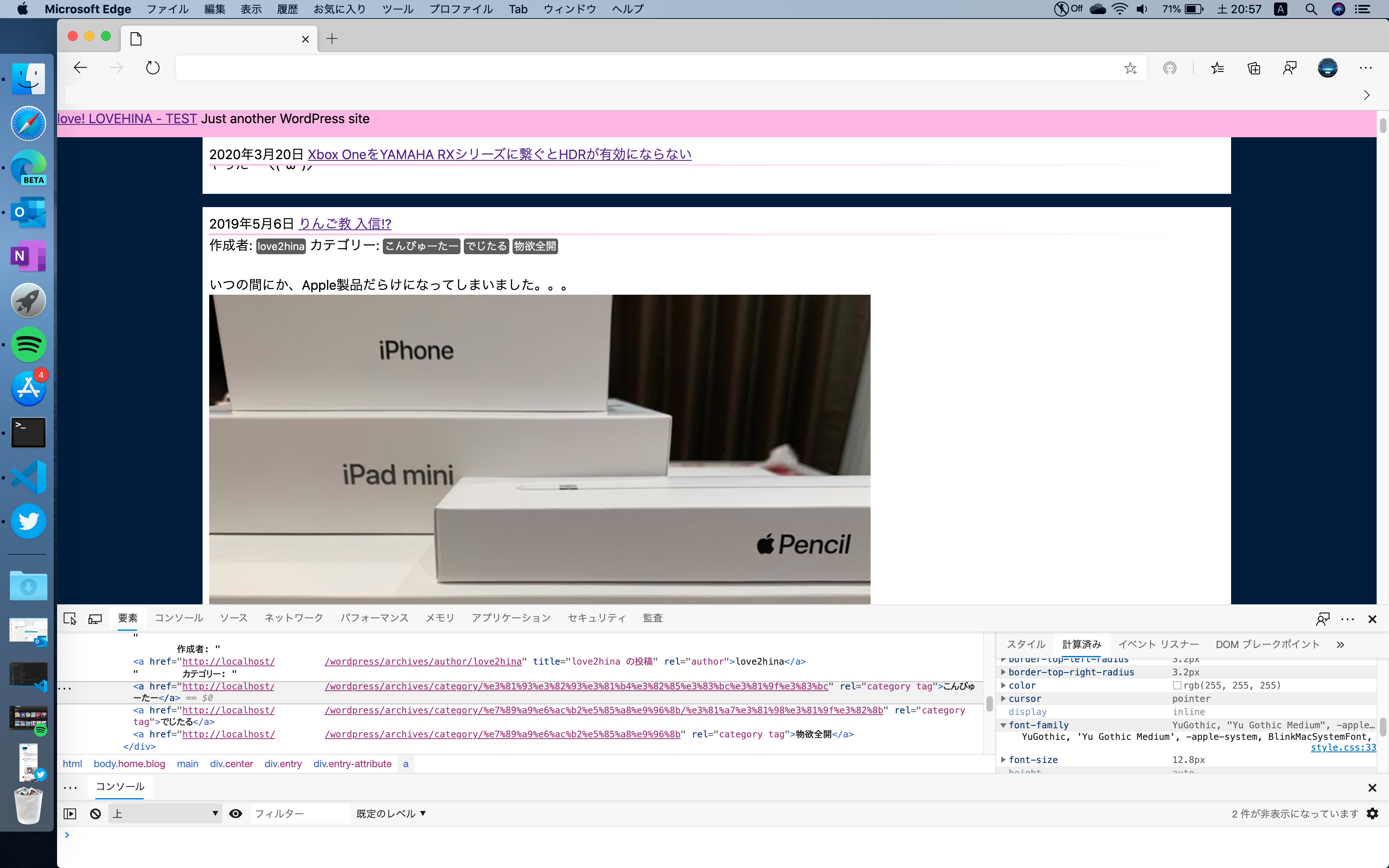The height and width of the screenshot is (868, 1389).
Task: Open Visual Studio Code from Dock
Action: [28, 477]
